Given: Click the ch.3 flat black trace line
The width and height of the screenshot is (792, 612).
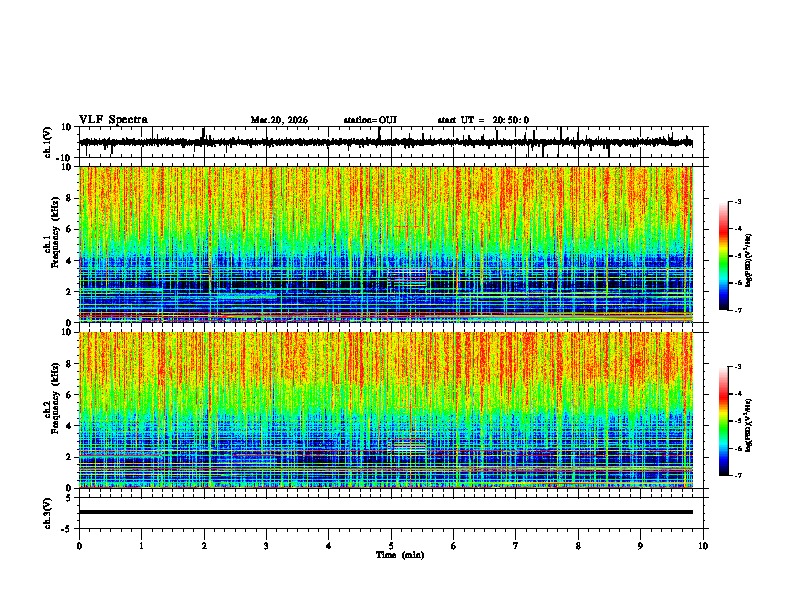Looking at the screenshot, I should point(385,512).
